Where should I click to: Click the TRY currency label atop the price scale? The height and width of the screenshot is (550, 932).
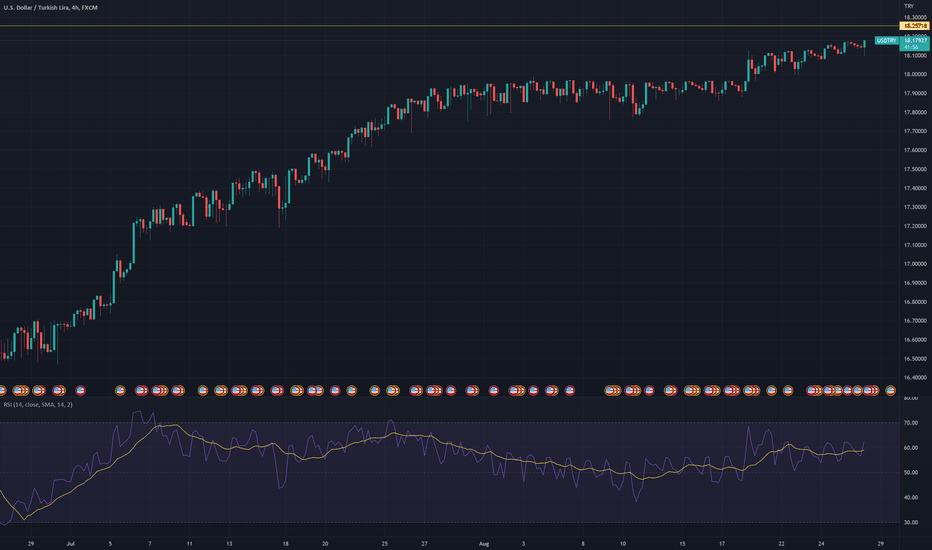[x=909, y=6]
